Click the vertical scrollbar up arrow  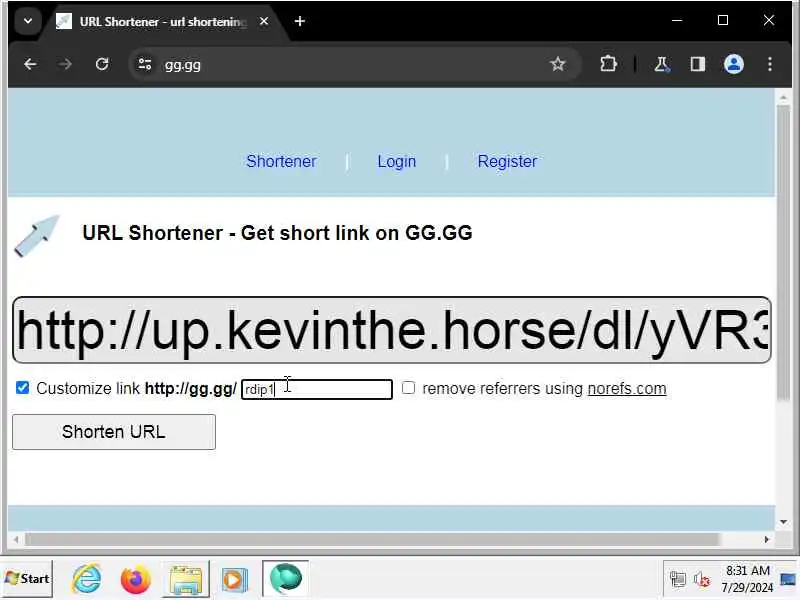[x=783, y=97]
